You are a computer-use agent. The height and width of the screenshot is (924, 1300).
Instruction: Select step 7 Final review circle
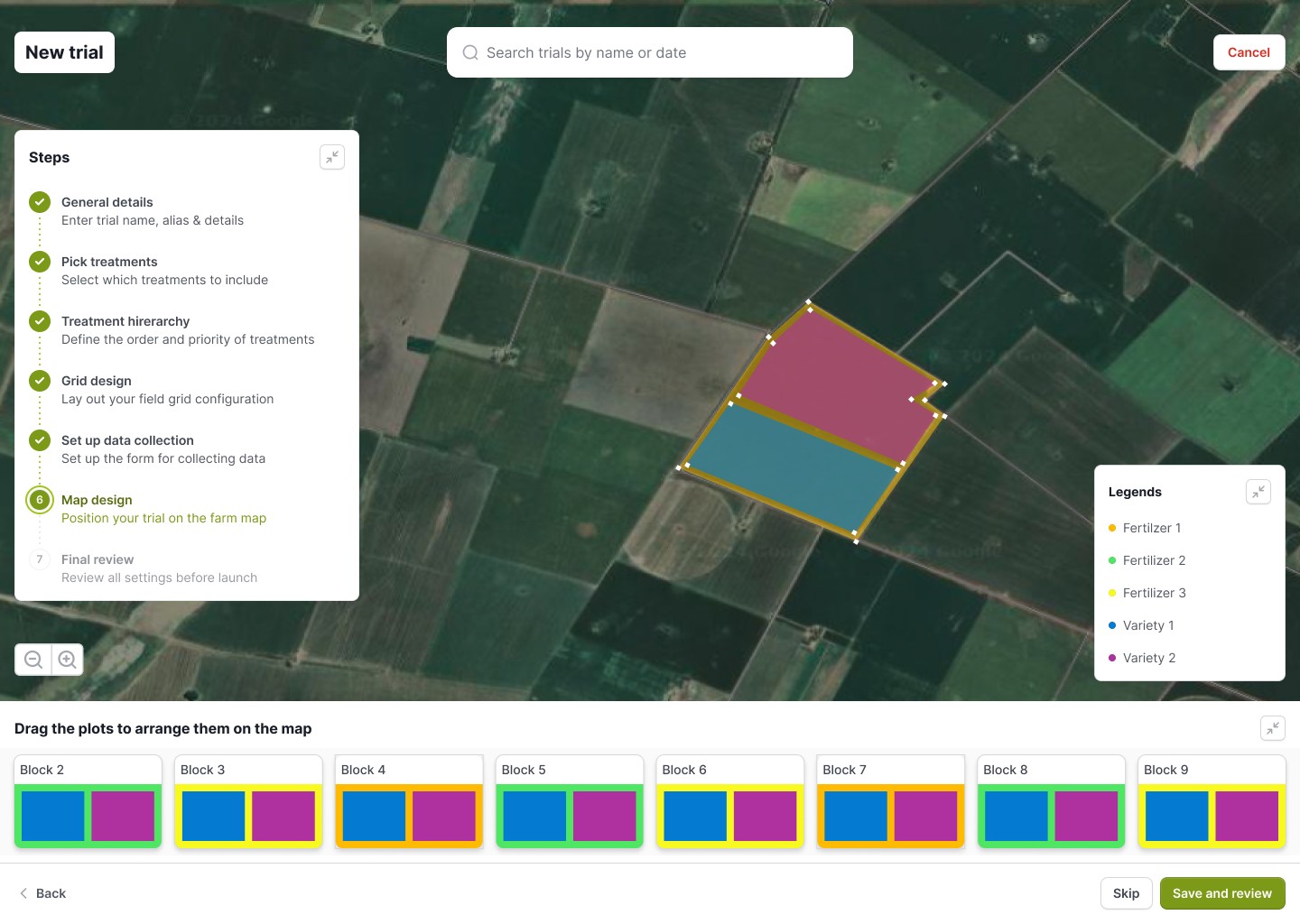(40, 559)
